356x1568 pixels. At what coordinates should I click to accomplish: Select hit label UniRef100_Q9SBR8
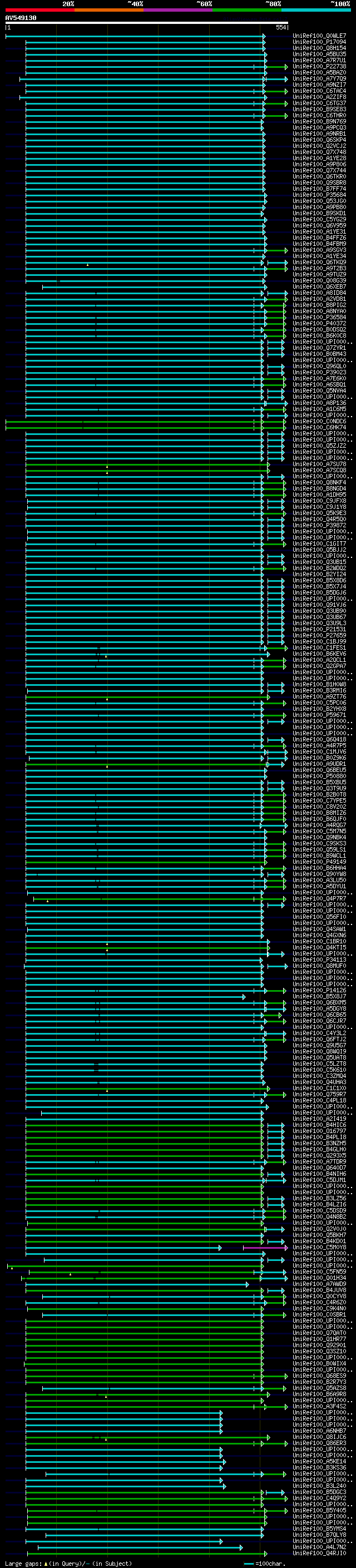click(x=319, y=182)
